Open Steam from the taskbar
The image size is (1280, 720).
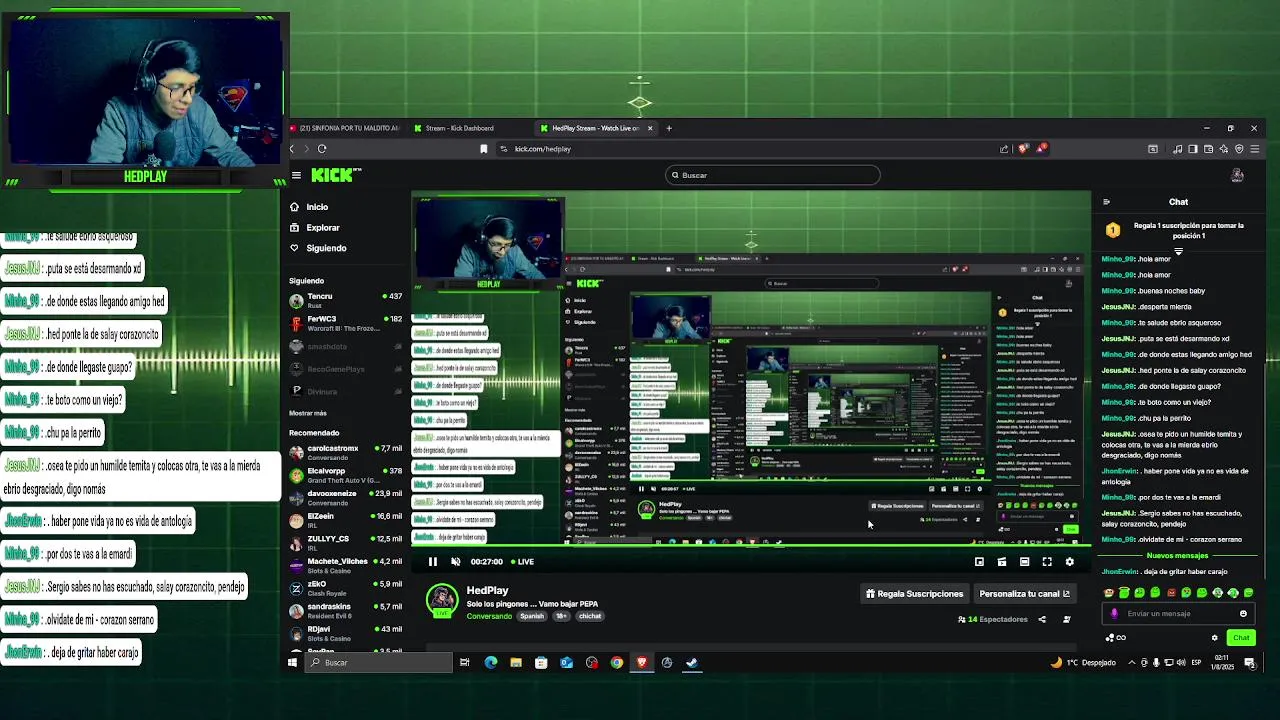click(x=692, y=662)
